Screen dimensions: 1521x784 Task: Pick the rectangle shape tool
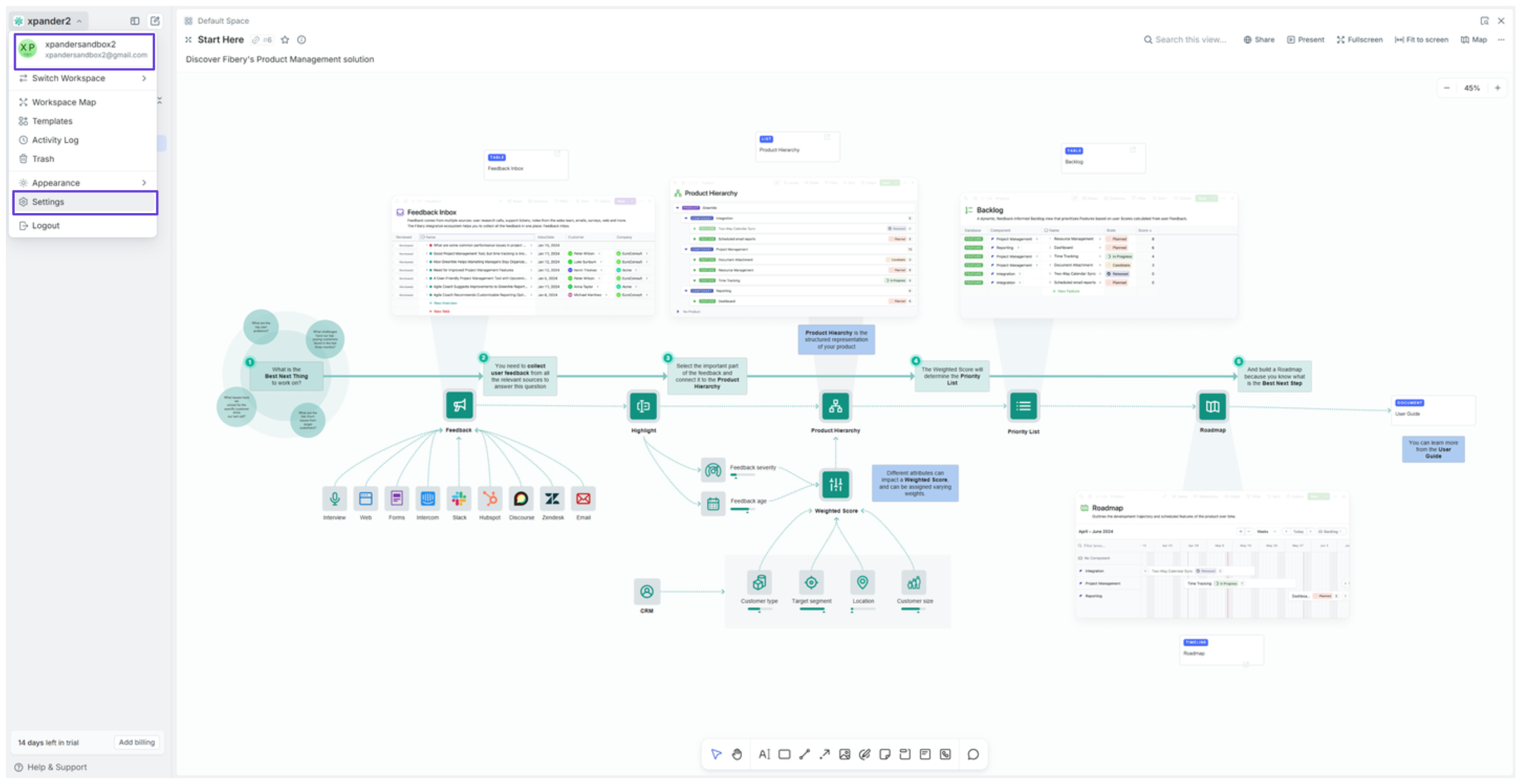pyautogui.click(x=784, y=754)
